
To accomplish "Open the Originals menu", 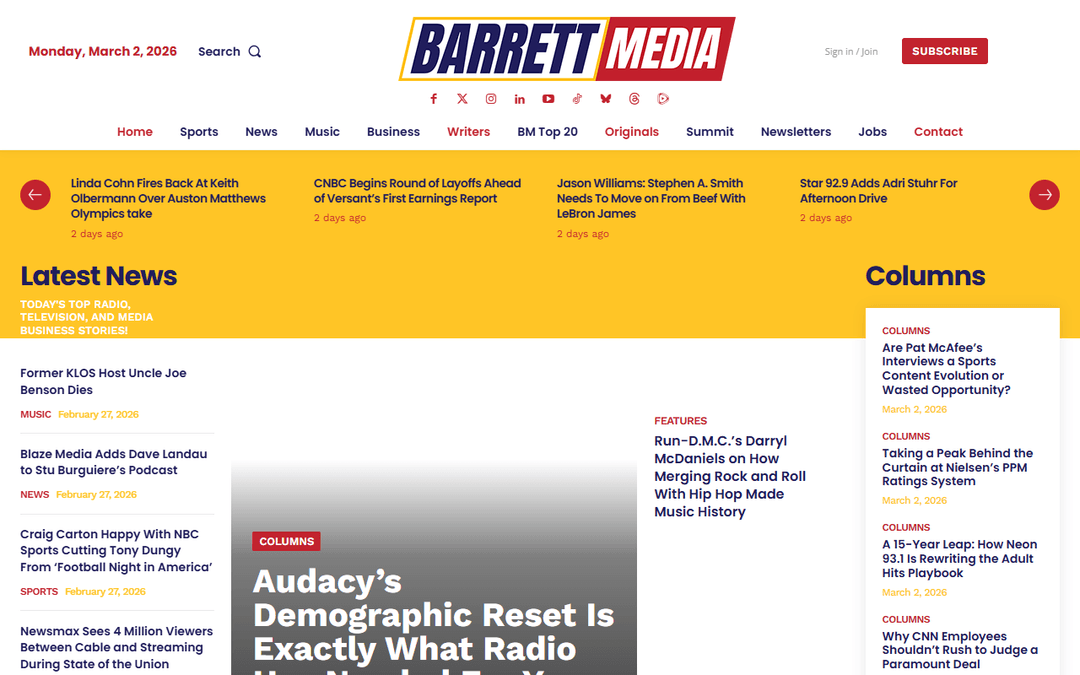I will (632, 132).
